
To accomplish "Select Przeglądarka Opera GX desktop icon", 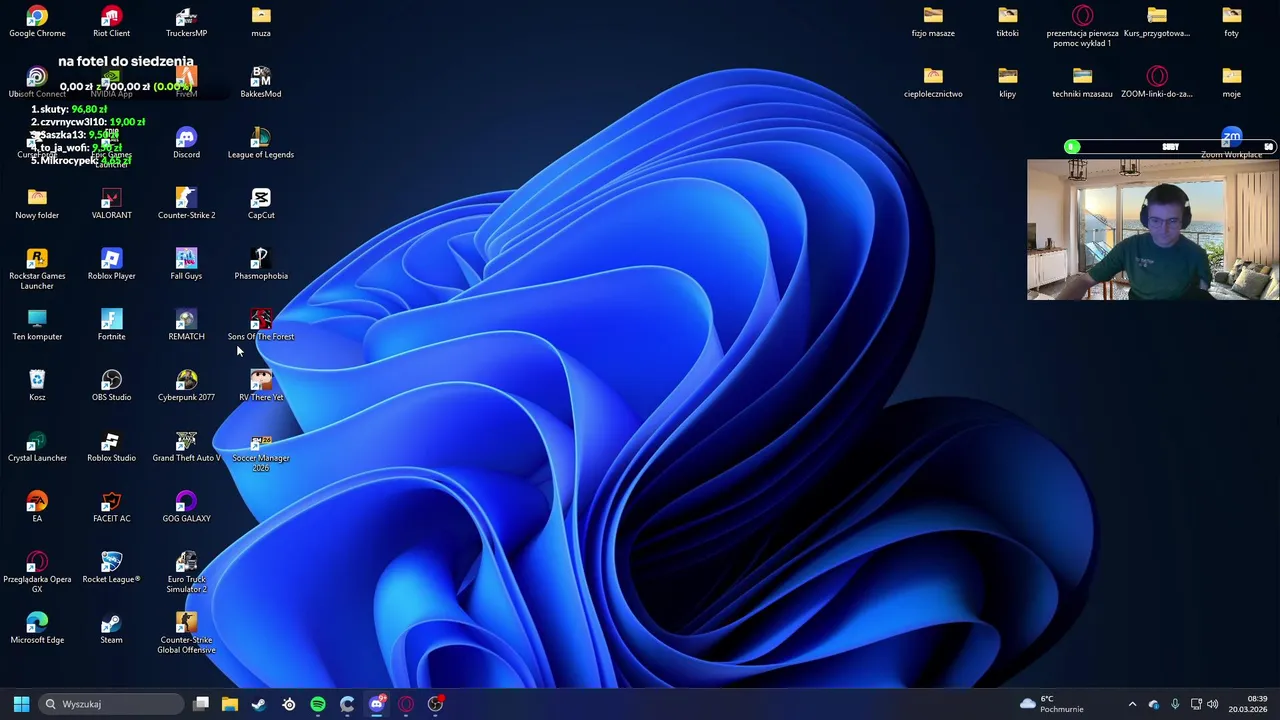I will tap(37, 573).
